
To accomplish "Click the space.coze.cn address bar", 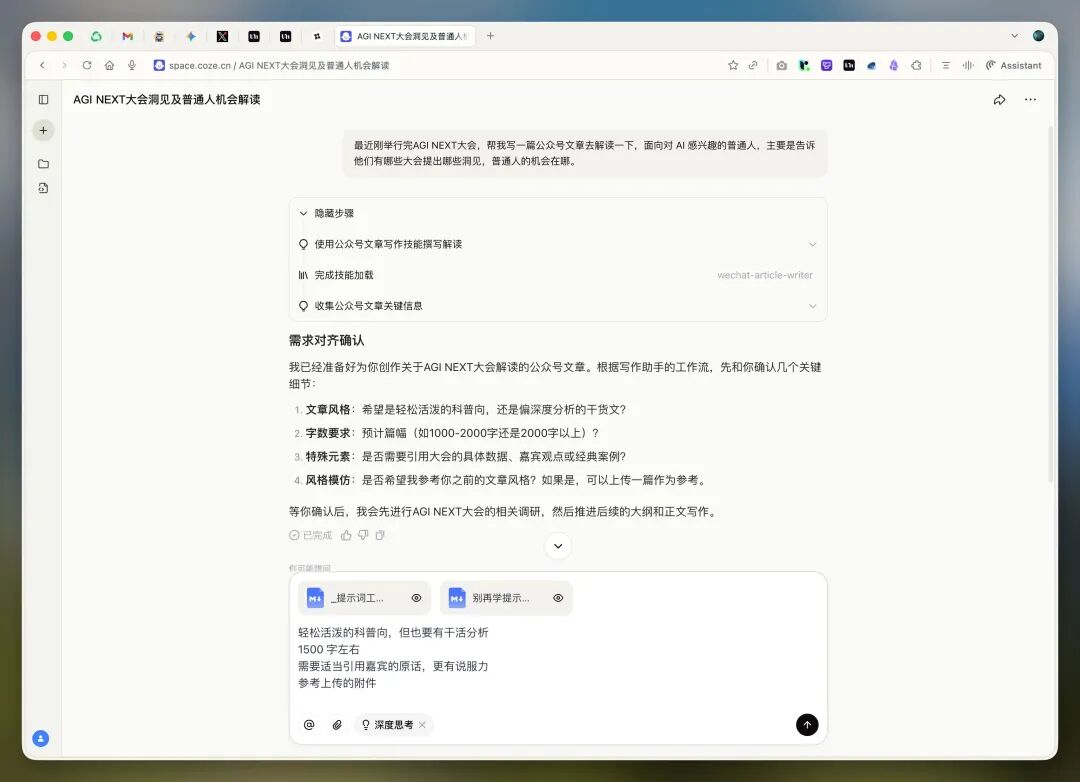I will click(x=278, y=65).
